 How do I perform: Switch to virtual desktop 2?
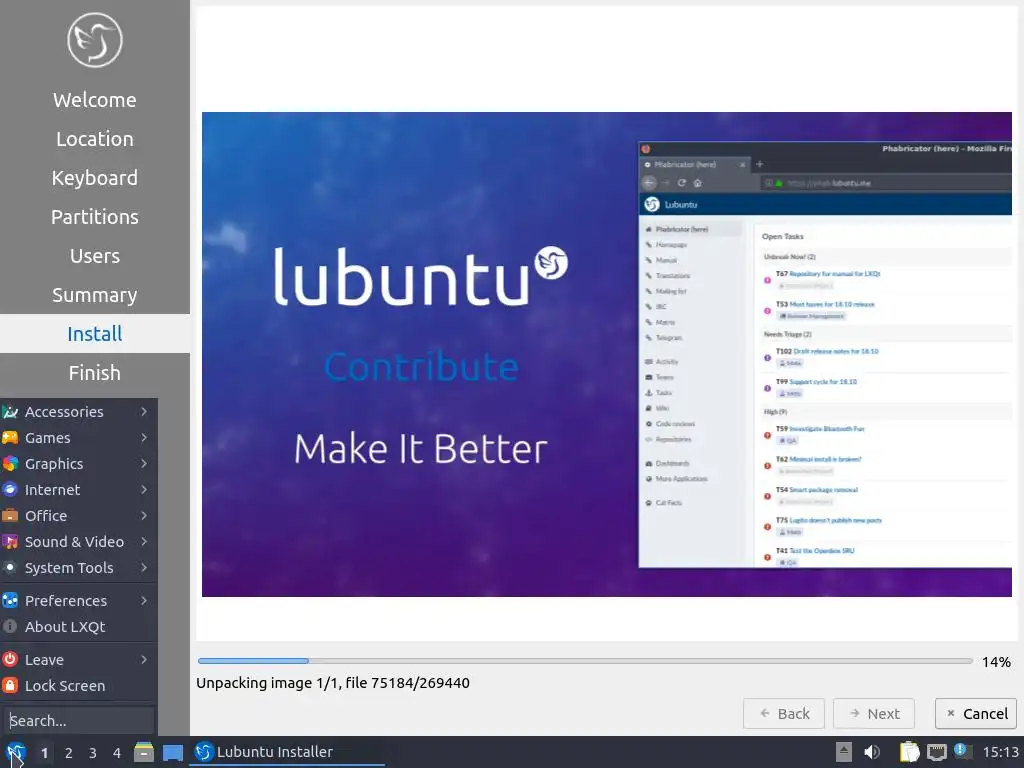pyautogui.click(x=69, y=753)
